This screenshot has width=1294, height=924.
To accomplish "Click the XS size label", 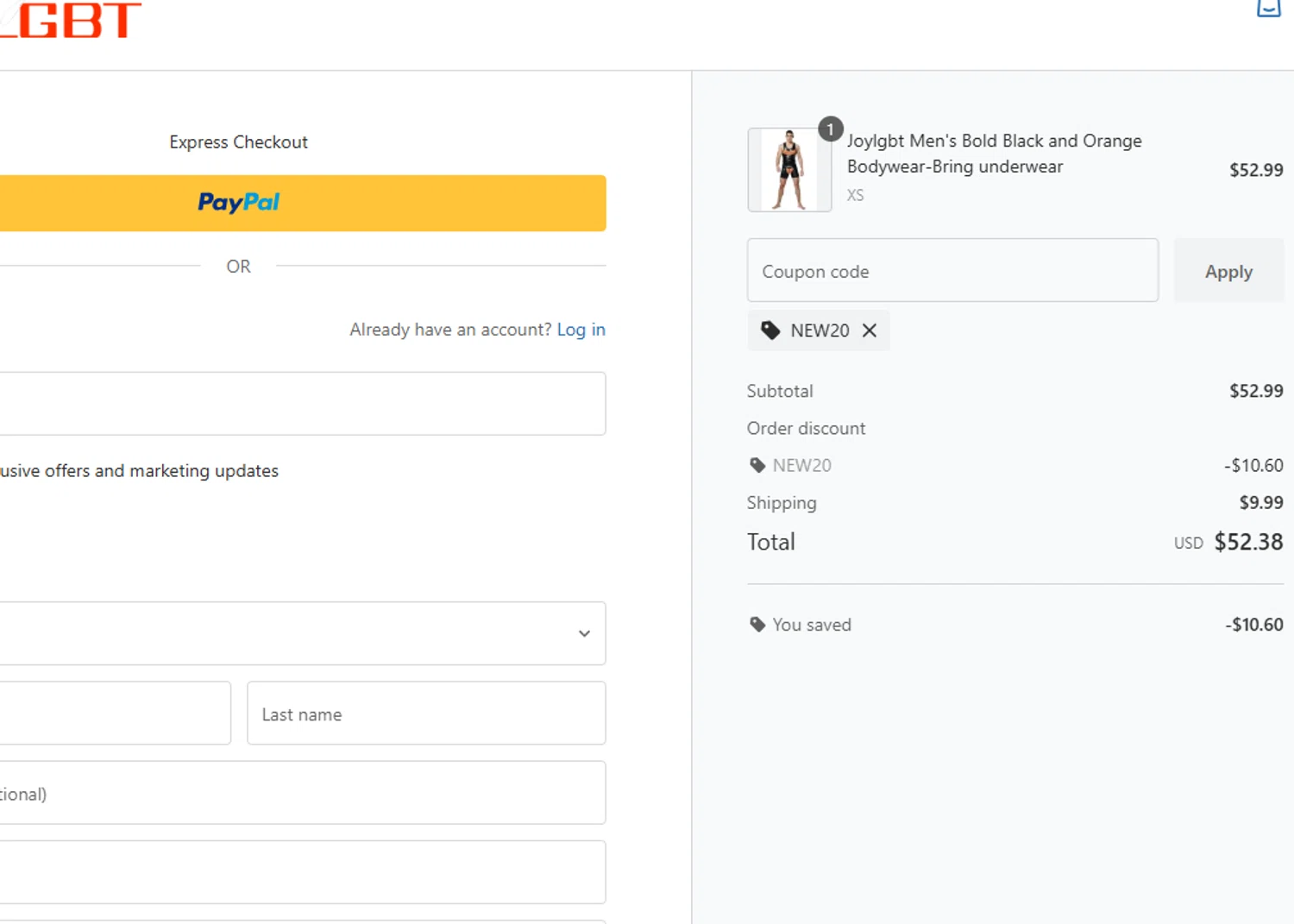I will tap(855, 195).
